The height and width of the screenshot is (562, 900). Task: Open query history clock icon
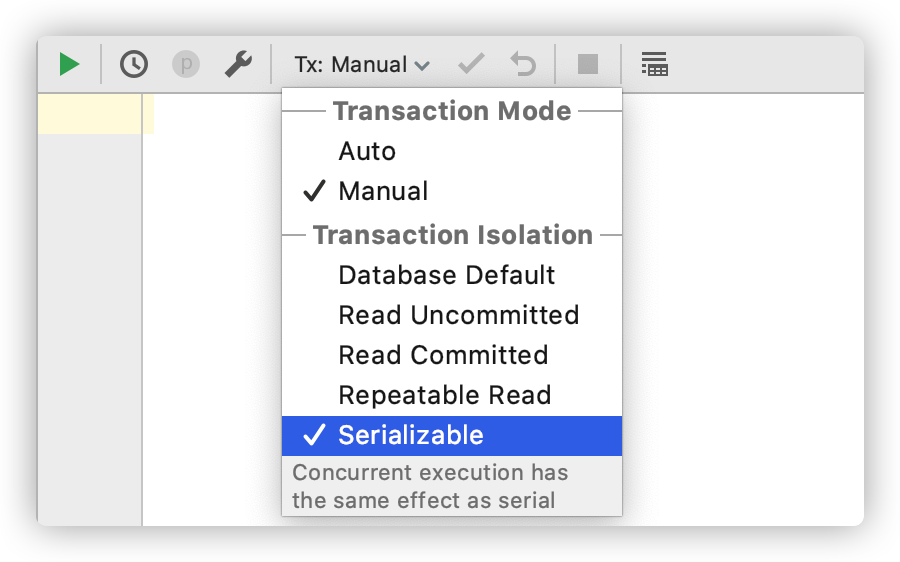pyautogui.click(x=134, y=64)
